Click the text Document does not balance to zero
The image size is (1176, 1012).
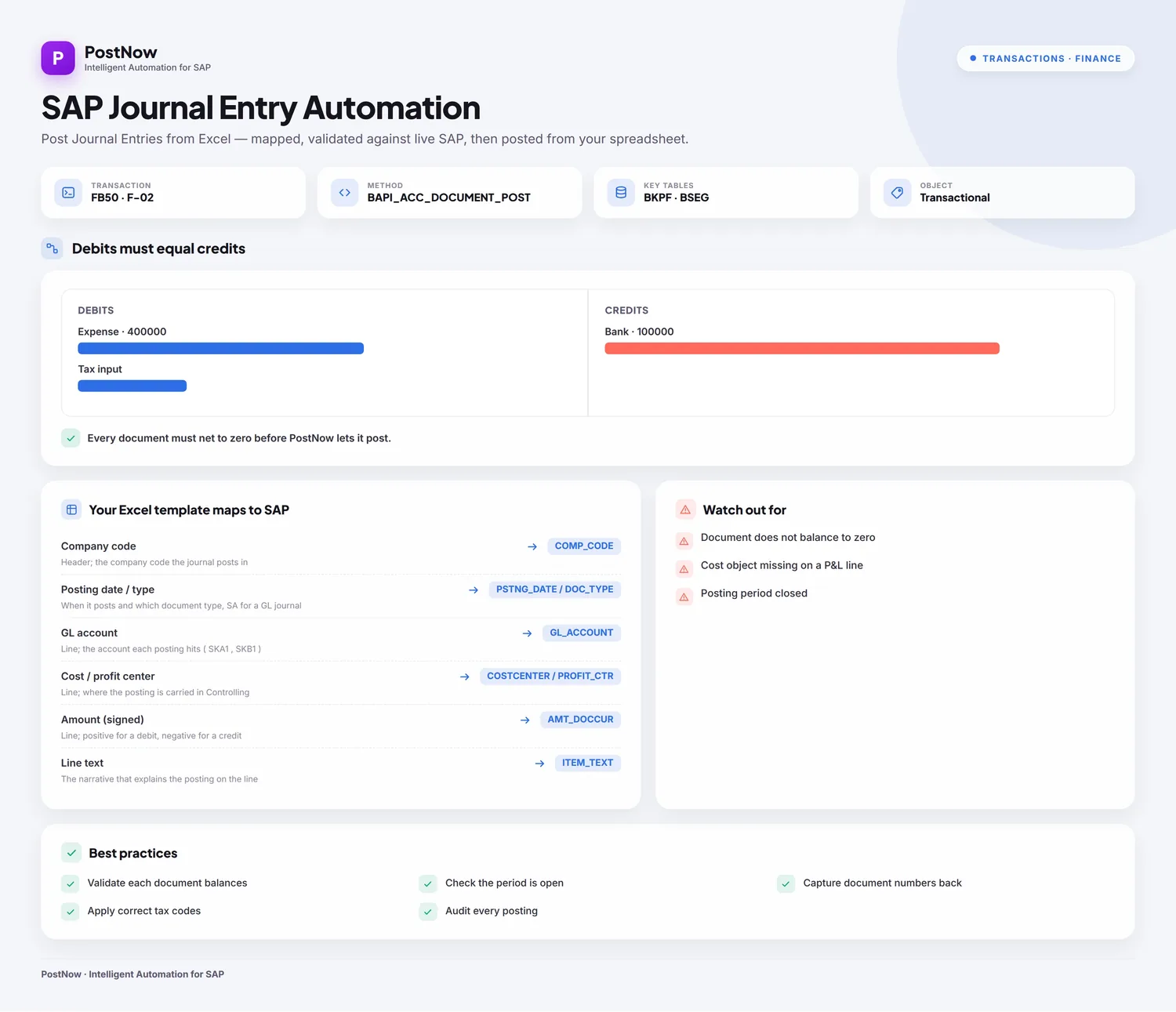point(788,538)
